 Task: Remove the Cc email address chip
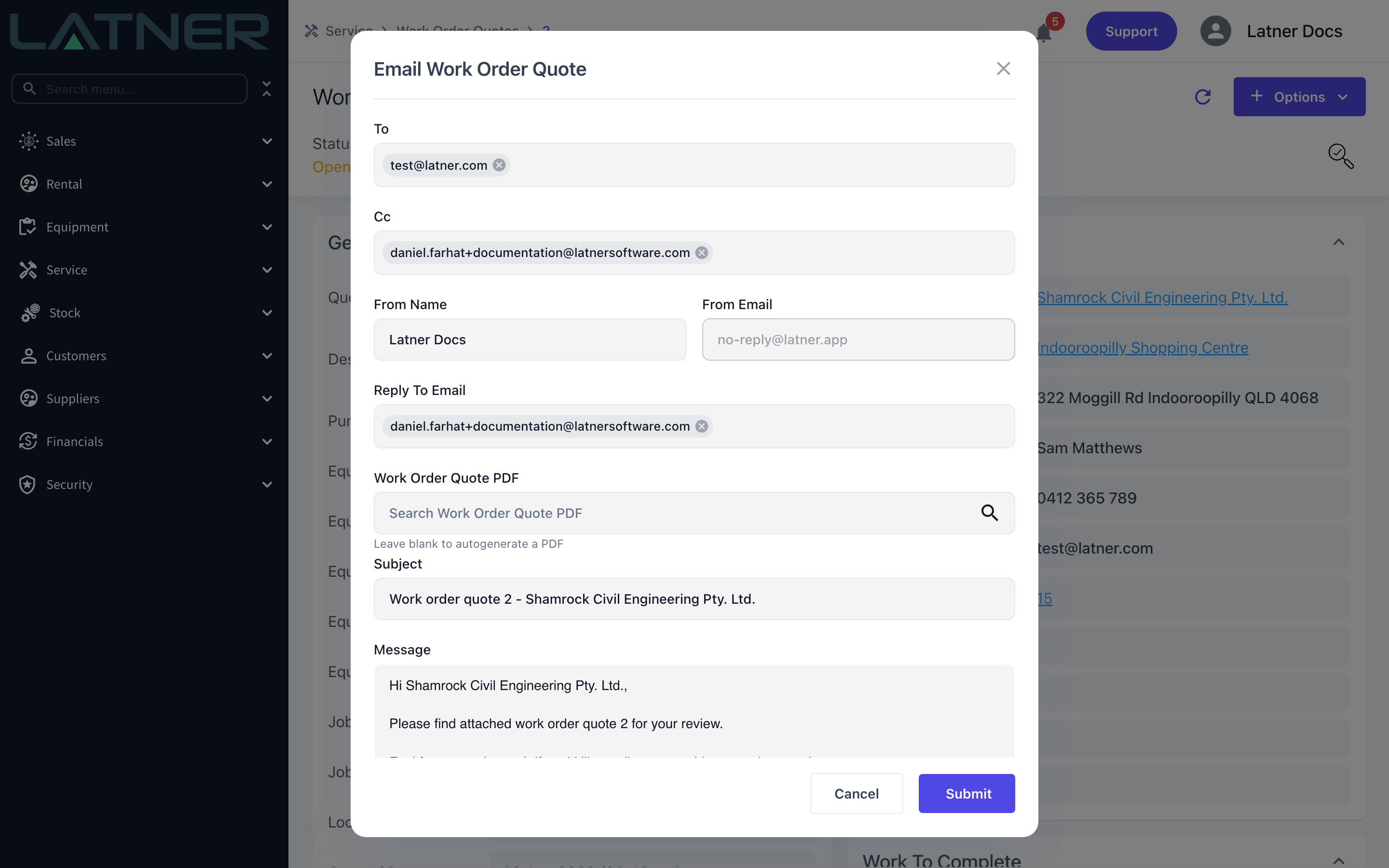701,253
